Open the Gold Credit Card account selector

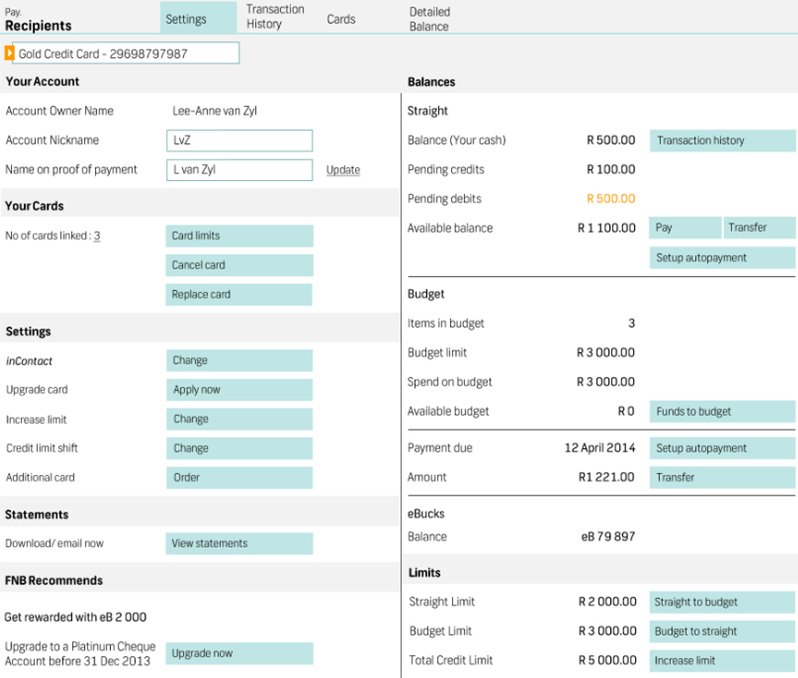(x=126, y=53)
